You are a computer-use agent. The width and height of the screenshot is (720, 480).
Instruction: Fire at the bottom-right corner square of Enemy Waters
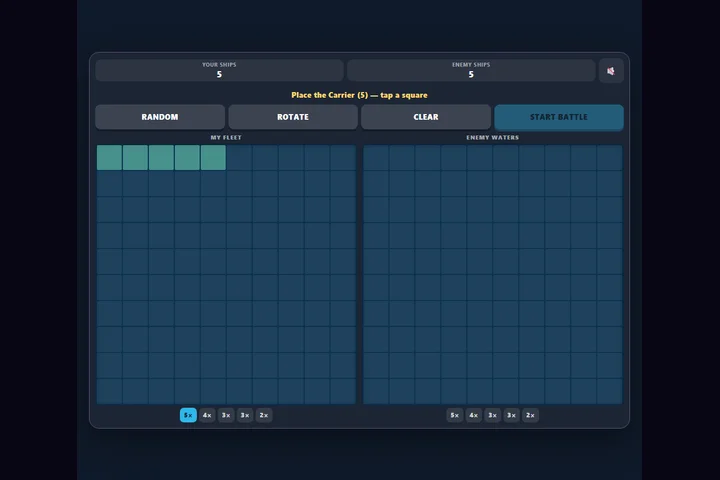point(610,391)
